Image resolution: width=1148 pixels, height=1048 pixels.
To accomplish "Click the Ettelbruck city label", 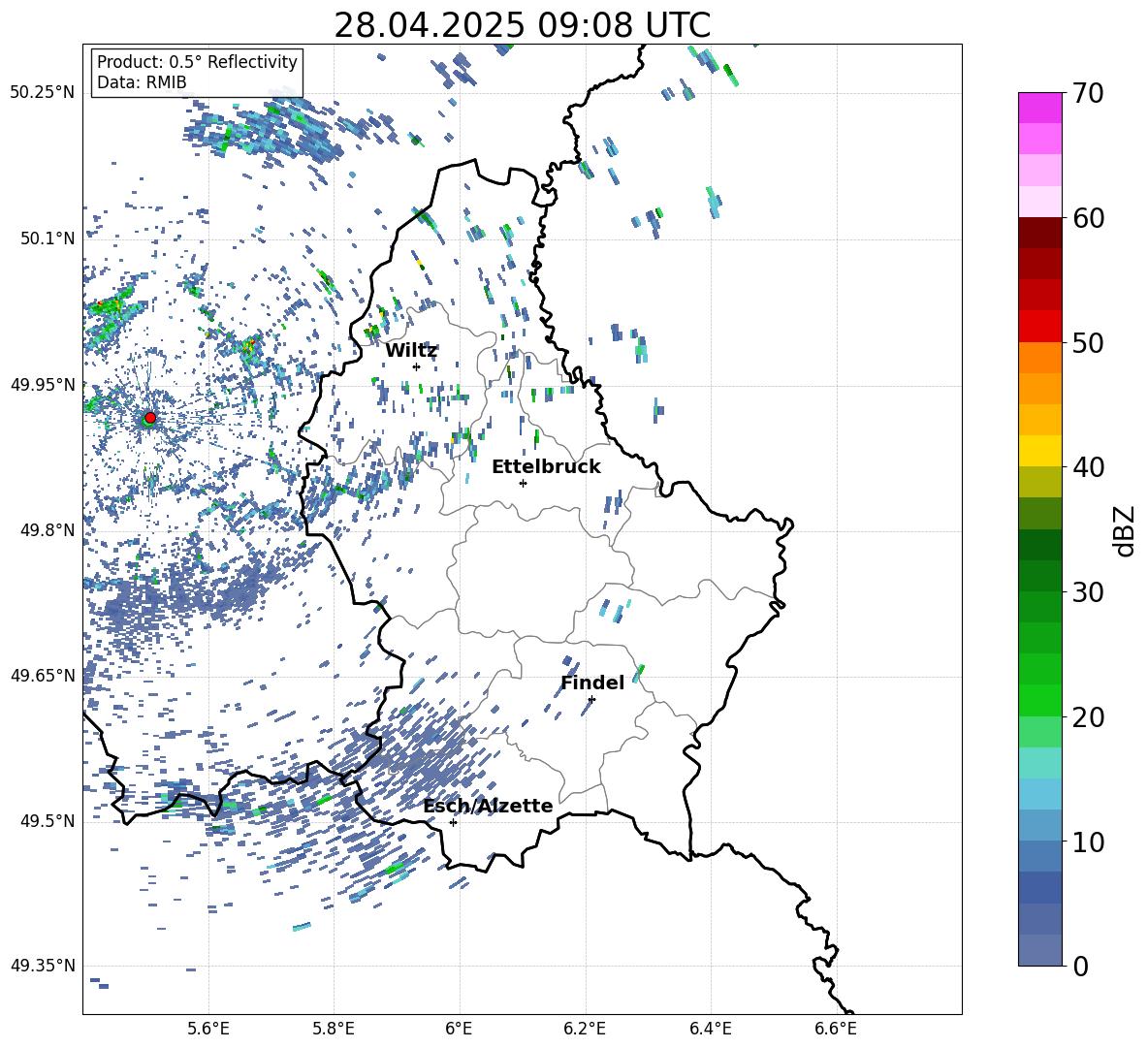I will [546, 467].
